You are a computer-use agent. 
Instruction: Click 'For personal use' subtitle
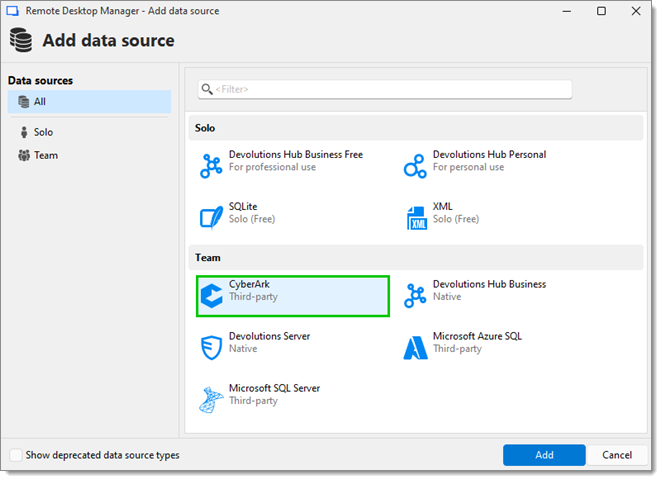[x=468, y=167]
